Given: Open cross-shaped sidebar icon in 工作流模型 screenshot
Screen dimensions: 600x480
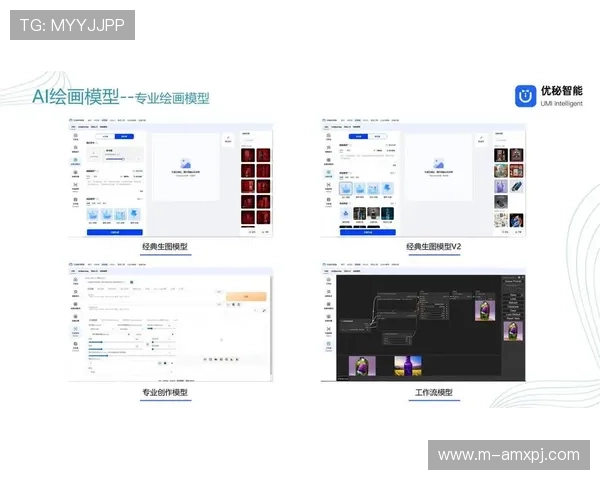Looking at the screenshot, I should (x=329, y=330).
